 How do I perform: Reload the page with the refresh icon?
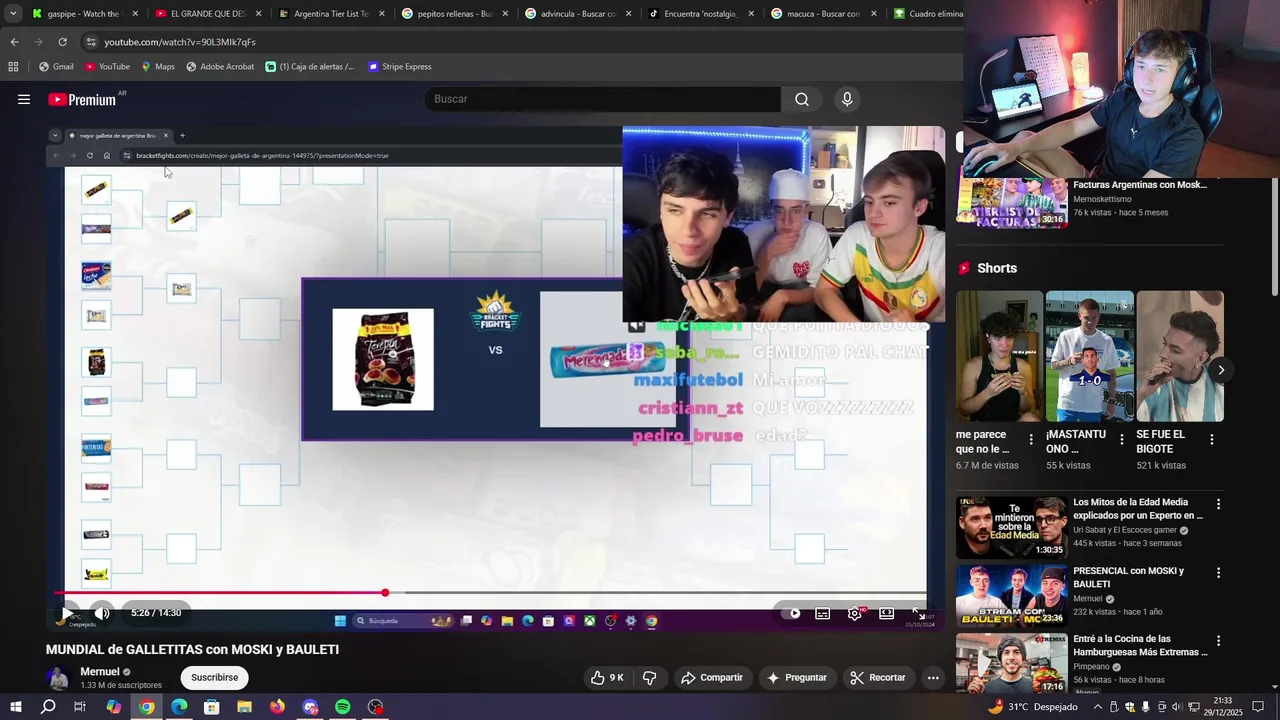click(x=62, y=42)
